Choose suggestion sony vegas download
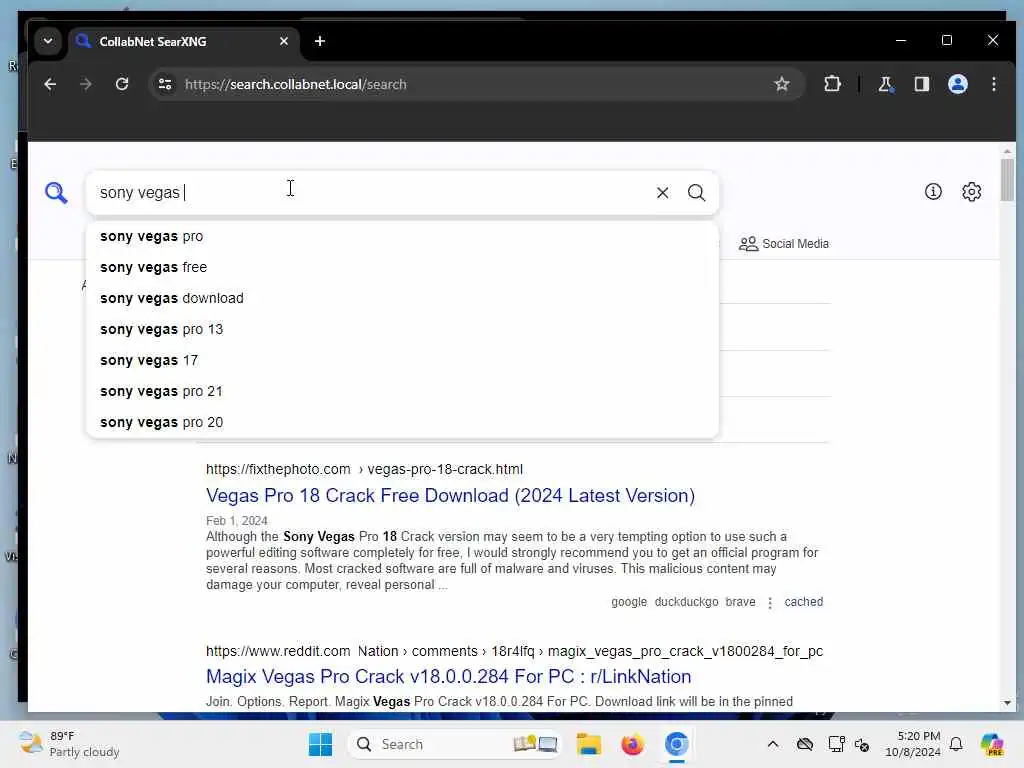 402,298
